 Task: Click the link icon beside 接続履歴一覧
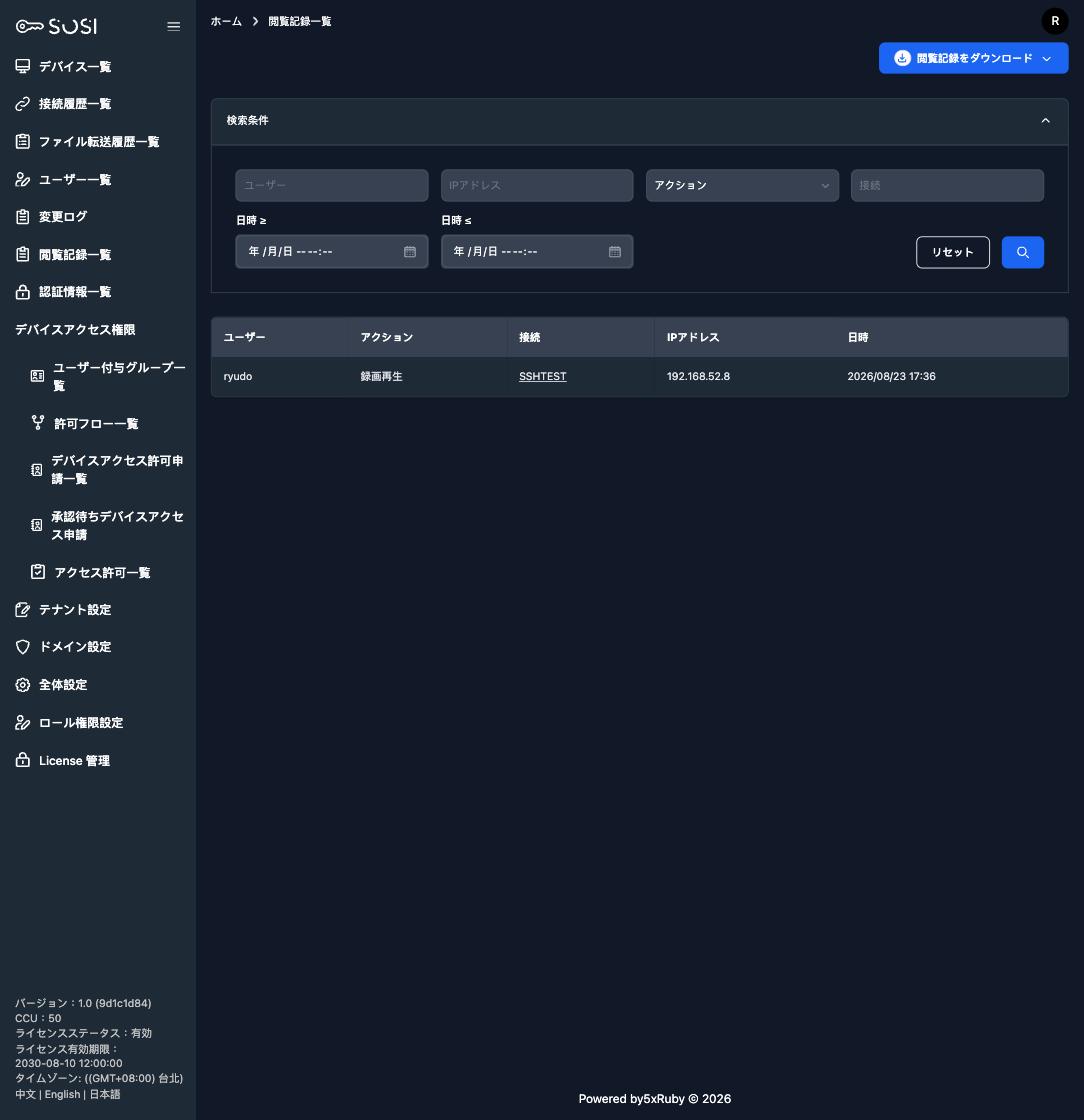(x=23, y=104)
